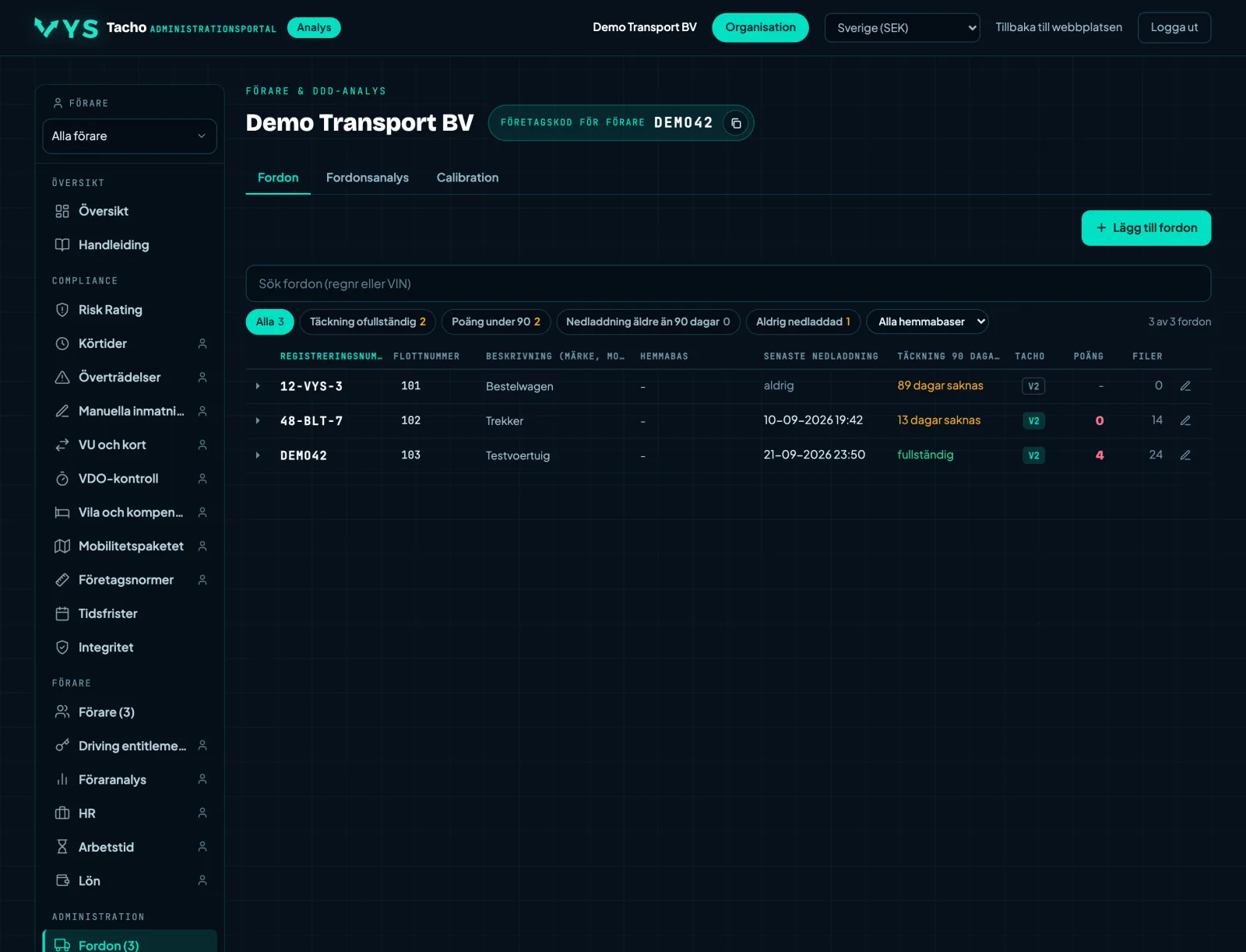Open Översikt from sidebar
1246x952 pixels.
129,211
